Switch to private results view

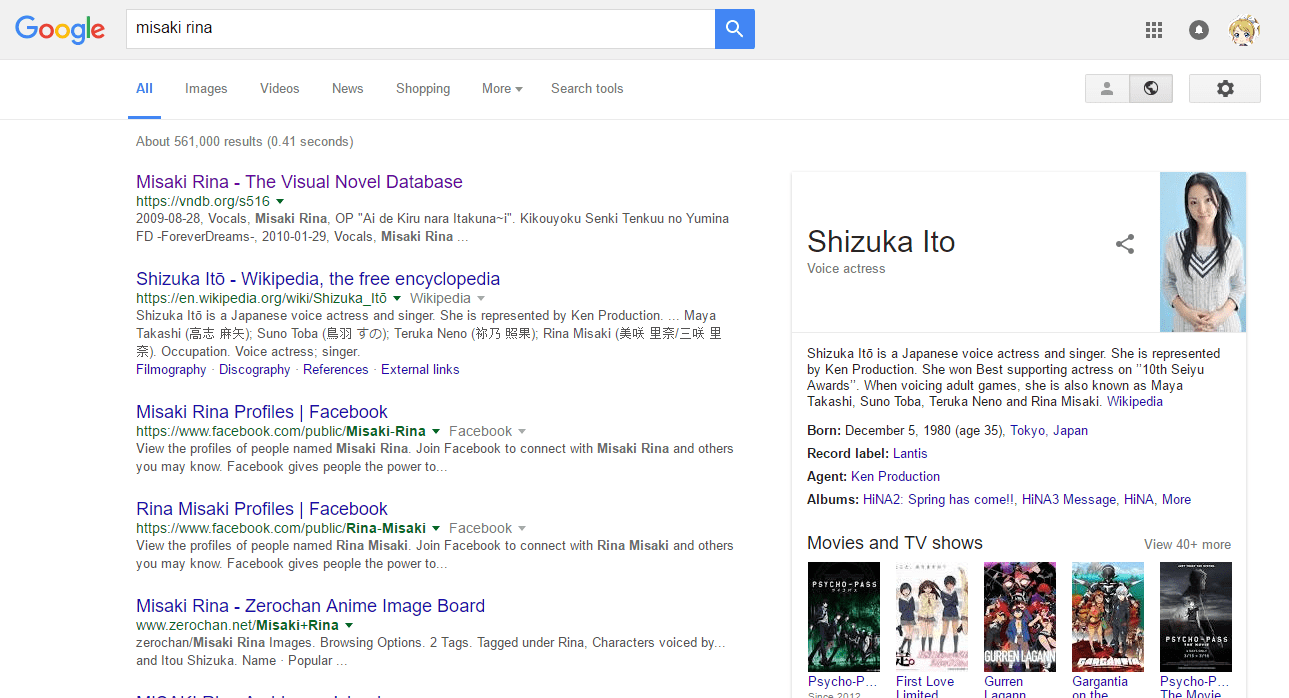(1107, 88)
